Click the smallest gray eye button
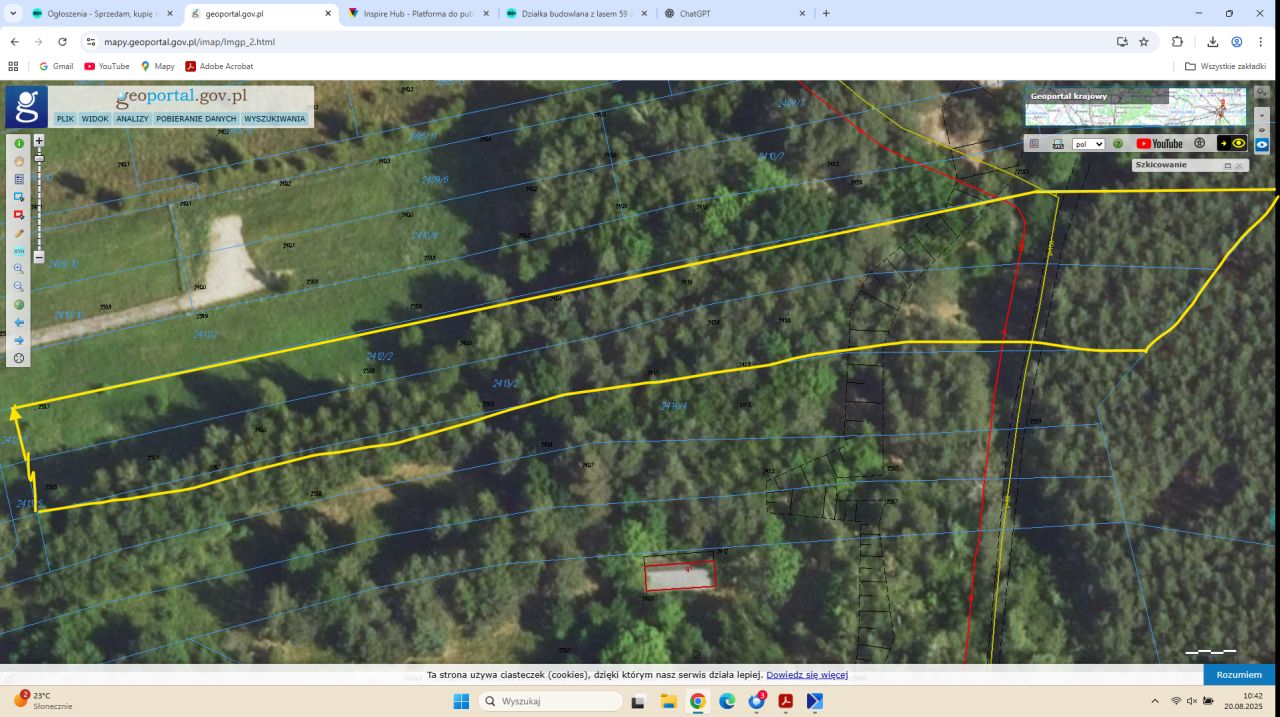Screen dimensions: 1280x717 point(1262,116)
